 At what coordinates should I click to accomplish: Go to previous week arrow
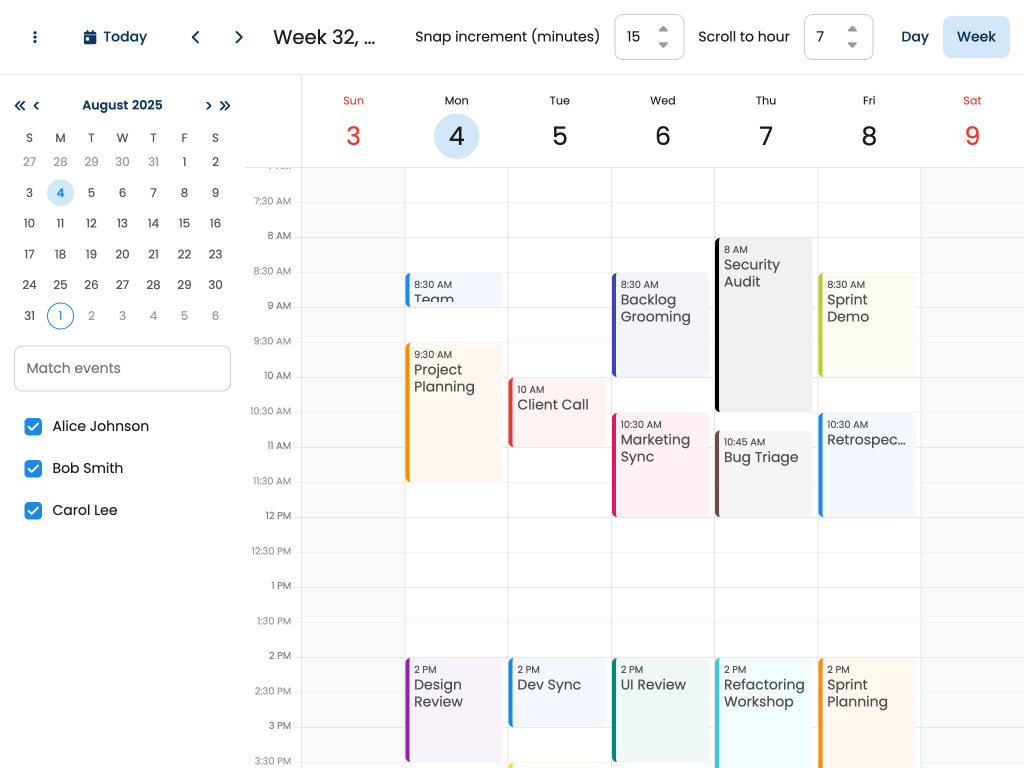pyautogui.click(x=196, y=37)
